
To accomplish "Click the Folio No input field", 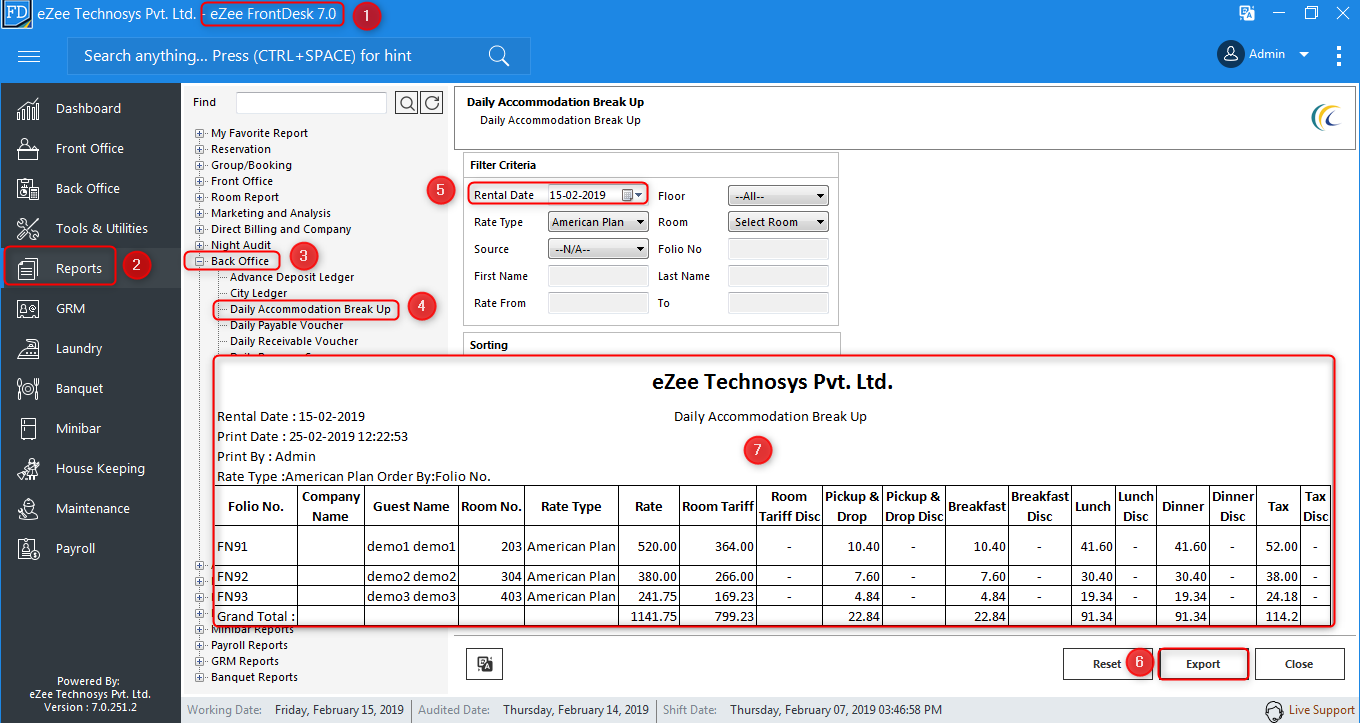I will tap(778, 249).
